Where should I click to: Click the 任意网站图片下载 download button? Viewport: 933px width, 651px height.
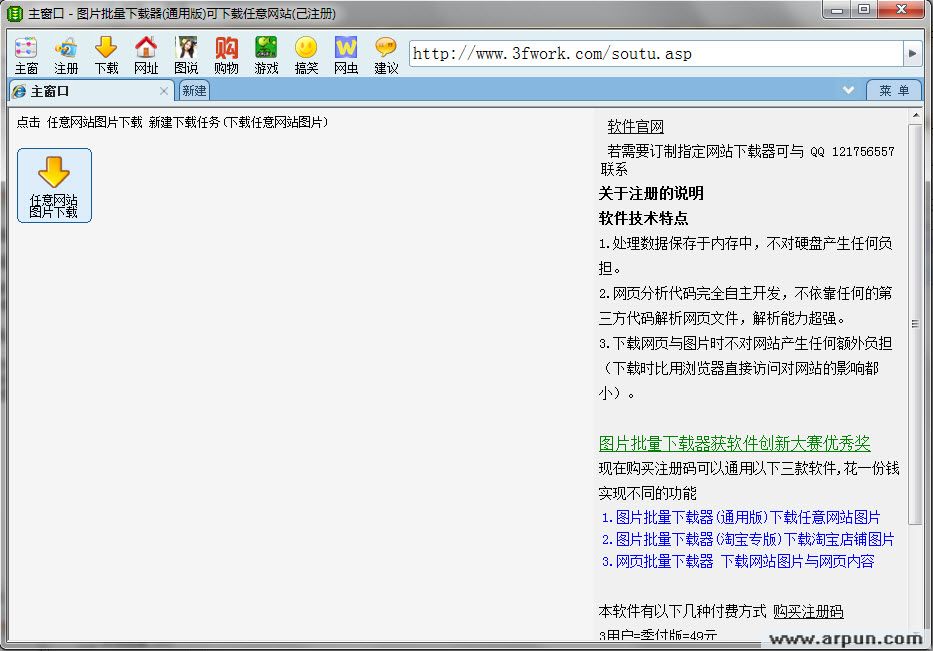pos(54,185)
